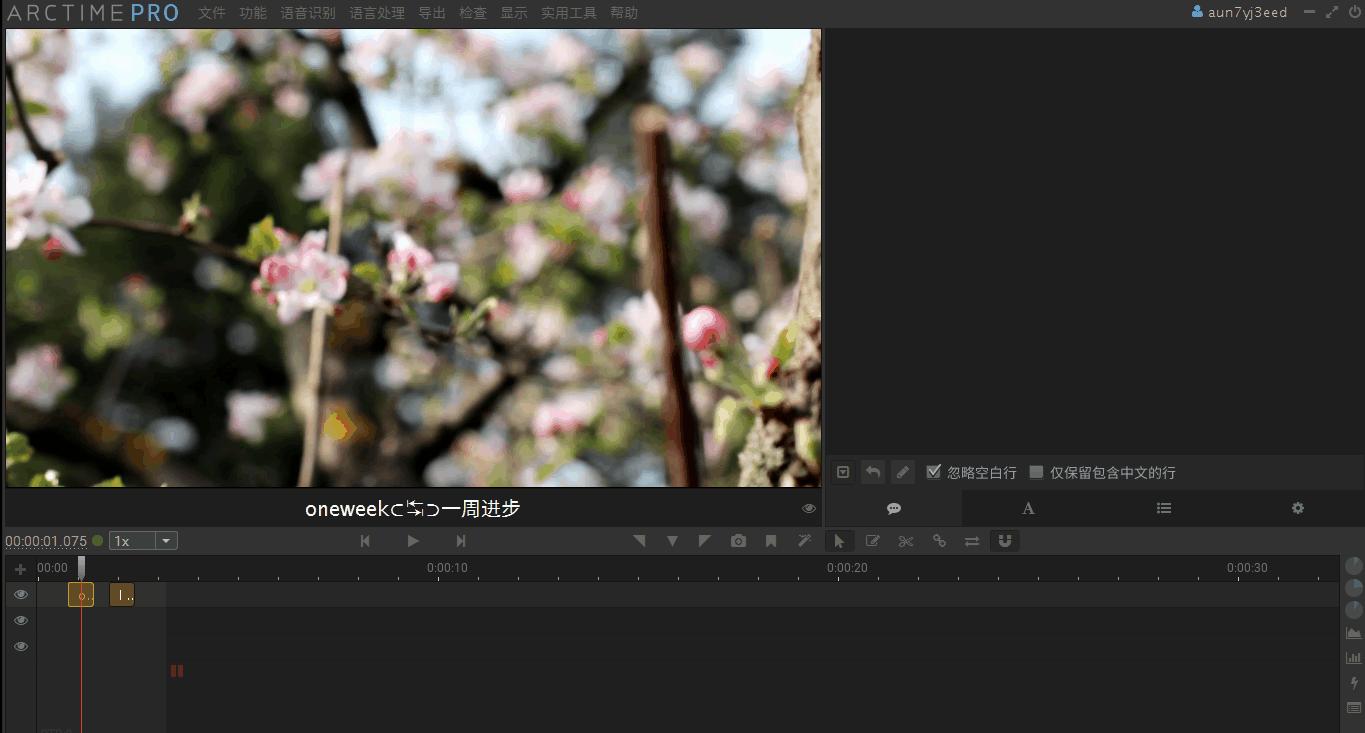Add a bookmark marker with bookmark icon
Viewport: 1365px width, 733px height.
point(771,541)
